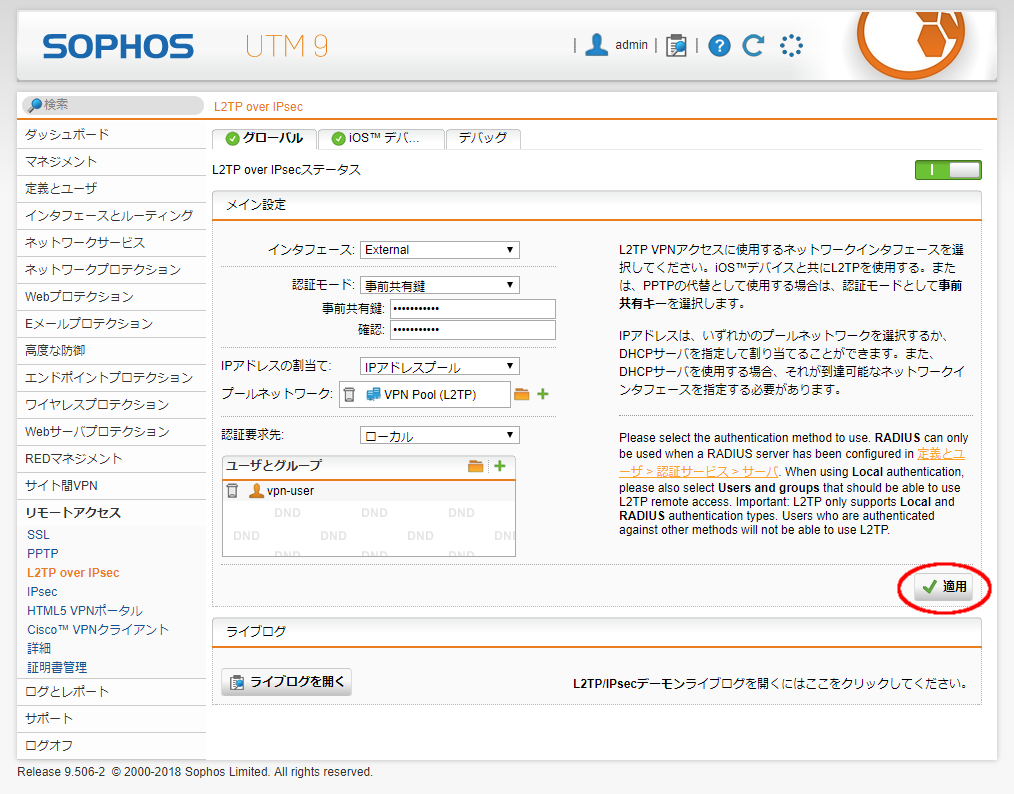Open the 認証モード dropdown

(x=439, y=285)
